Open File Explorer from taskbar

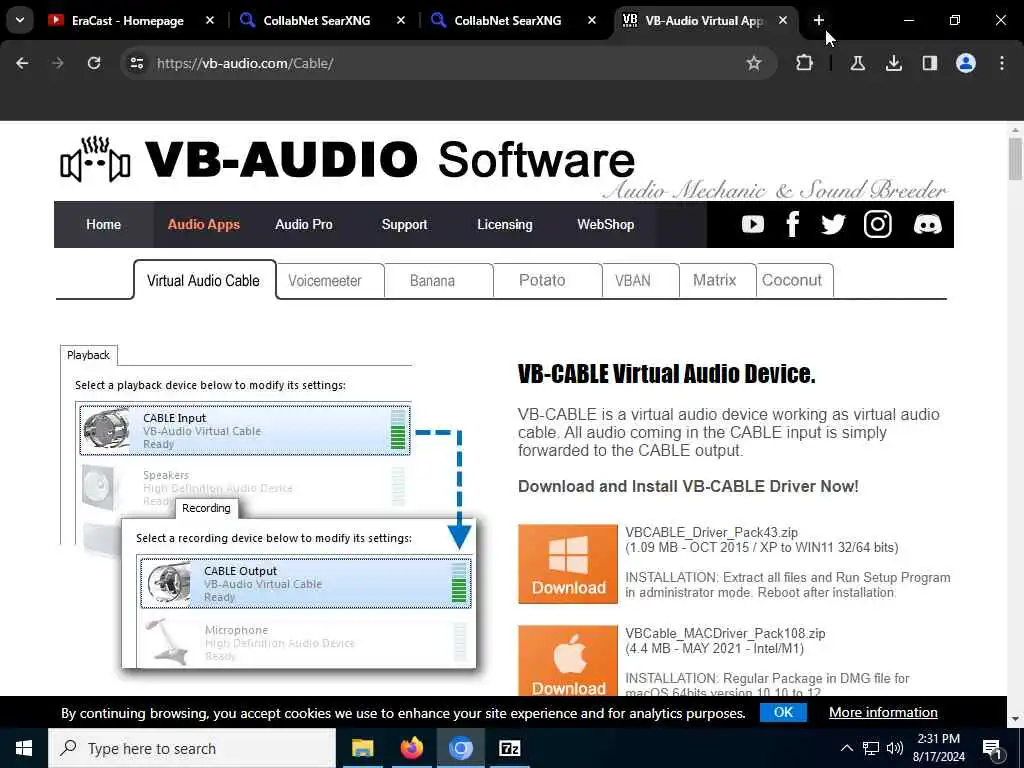click(x=362, y=748)
